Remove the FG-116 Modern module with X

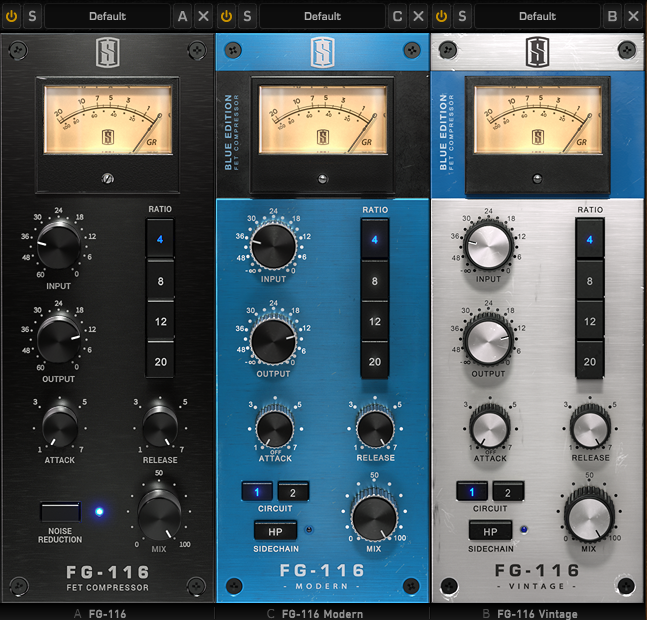click(x=418, y=16)
